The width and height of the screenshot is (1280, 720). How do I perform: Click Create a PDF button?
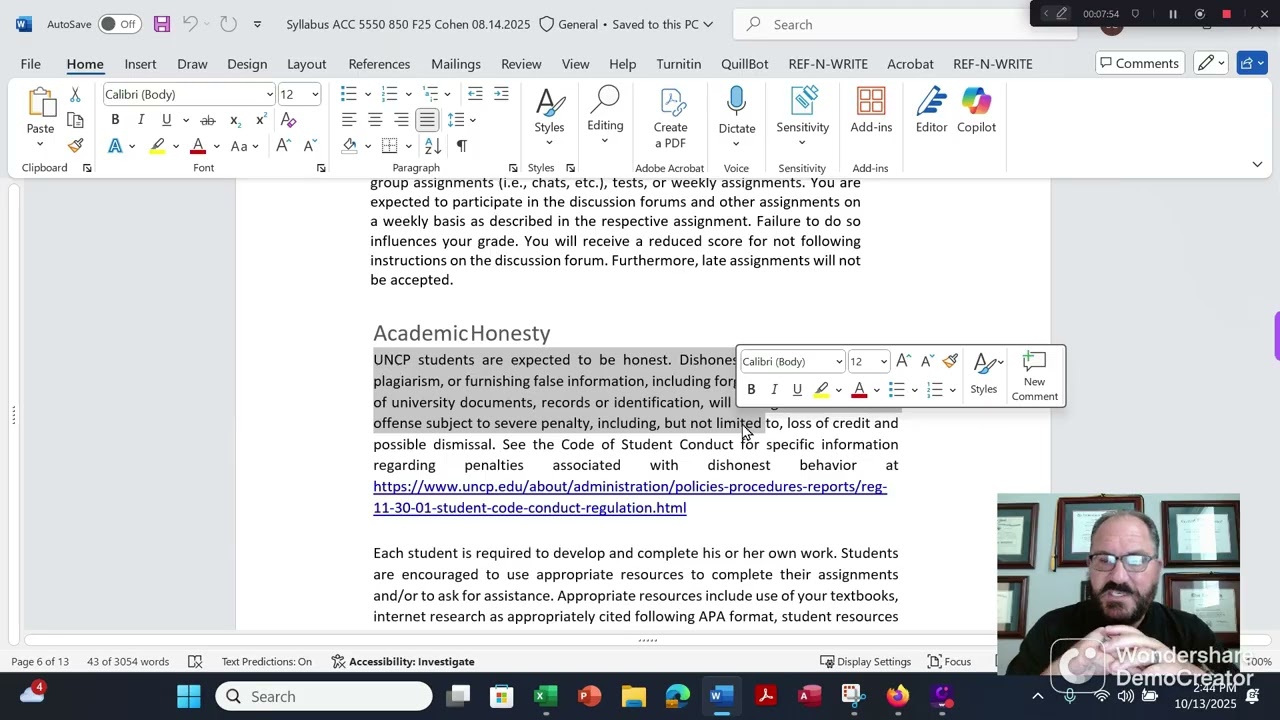(x=671, y=119)
